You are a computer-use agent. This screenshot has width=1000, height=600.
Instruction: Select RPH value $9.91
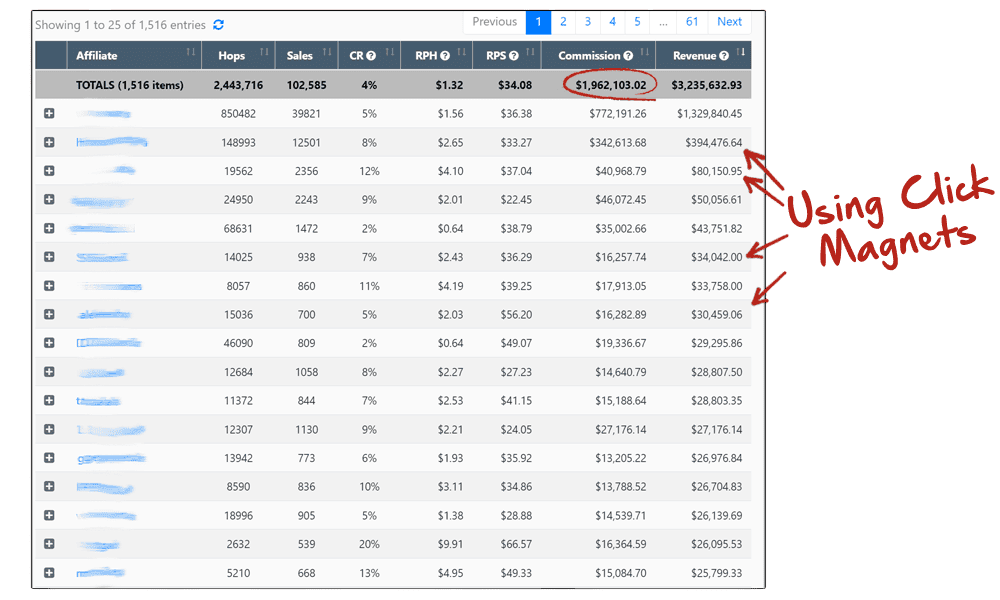point(450,544)
